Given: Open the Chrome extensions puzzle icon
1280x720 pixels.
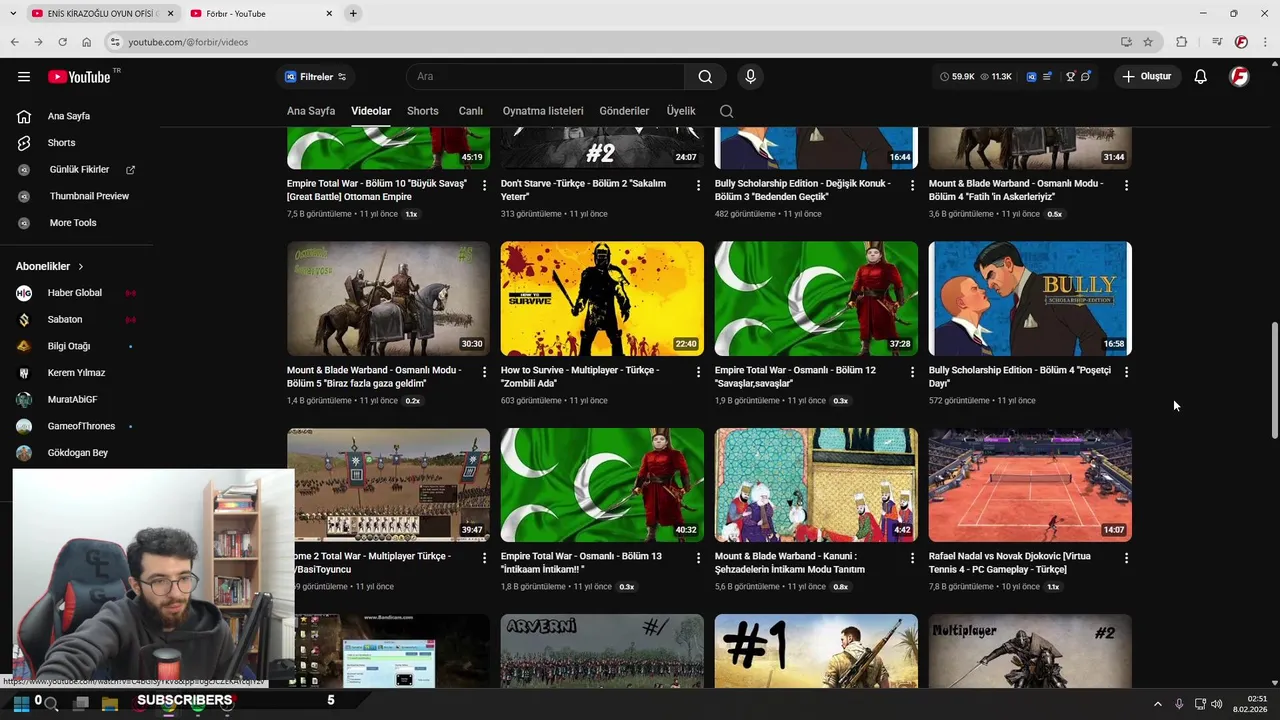Looking at the screenshot, I should click(x=1181, y=42).
